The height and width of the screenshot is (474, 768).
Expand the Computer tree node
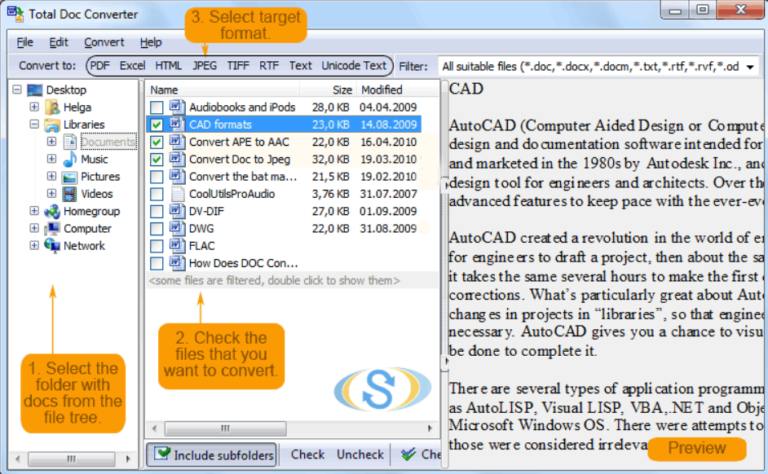[x=34, y=228]
